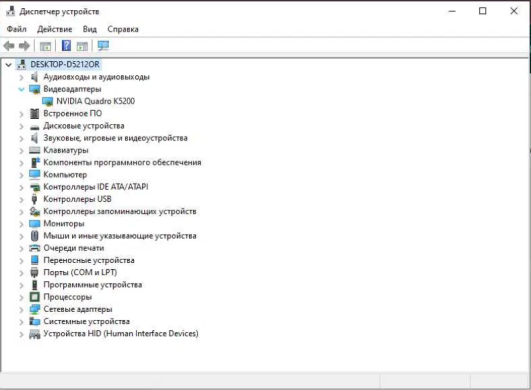Click the NVIDIA Quadro K5200 adapter icon
531x390 pixels.
(x=48, y=102)
